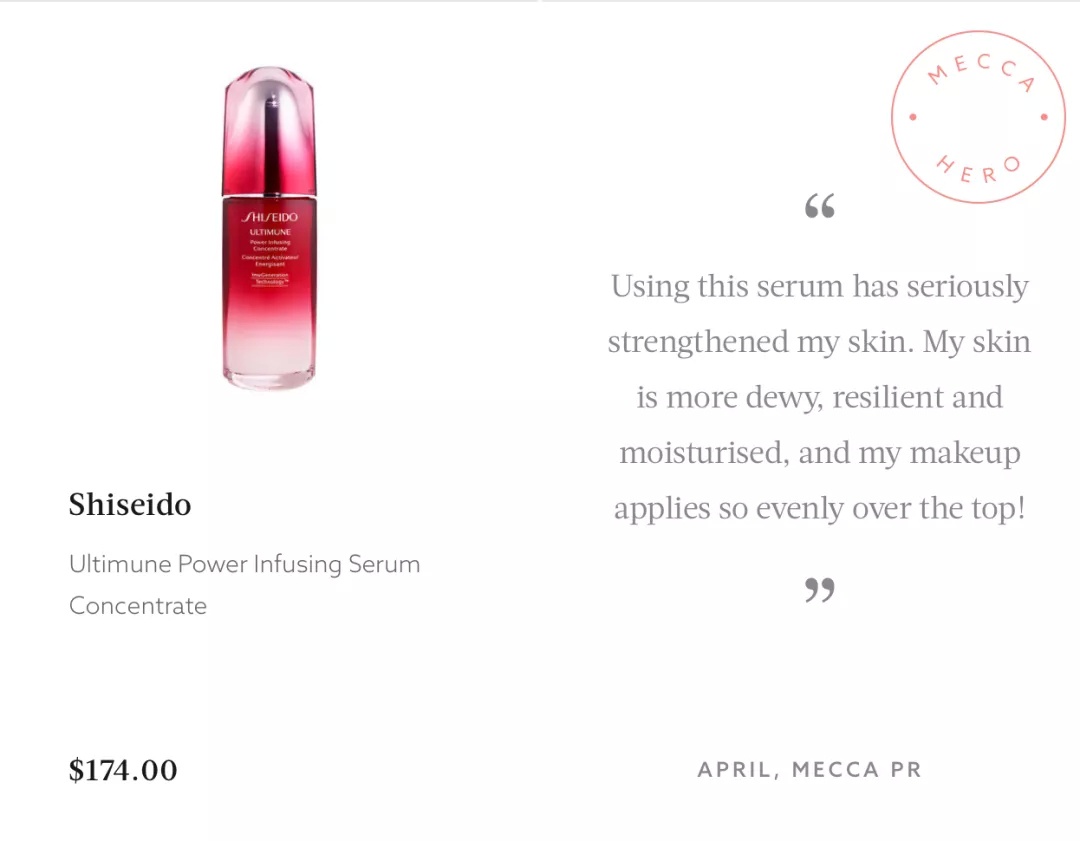Click the $174.00 price
This screenshot has width=1080, height=841.
click(x=123, y=769)
